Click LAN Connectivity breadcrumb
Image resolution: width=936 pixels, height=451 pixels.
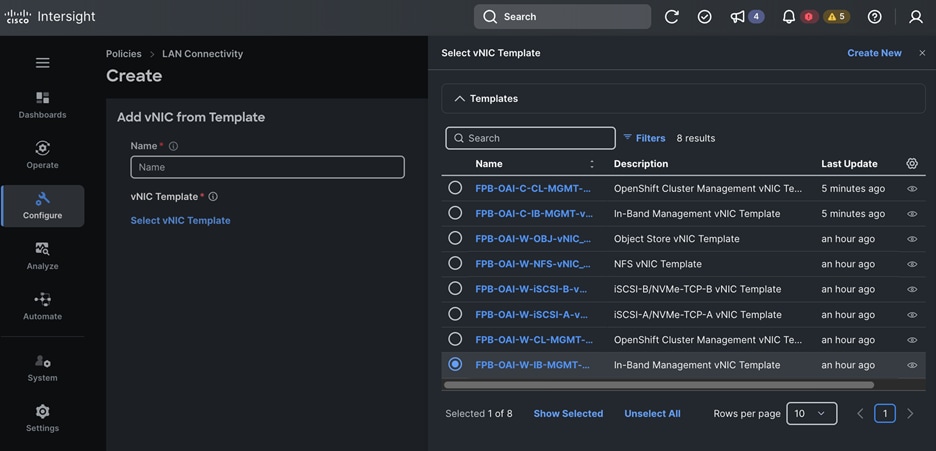(202, 54)
